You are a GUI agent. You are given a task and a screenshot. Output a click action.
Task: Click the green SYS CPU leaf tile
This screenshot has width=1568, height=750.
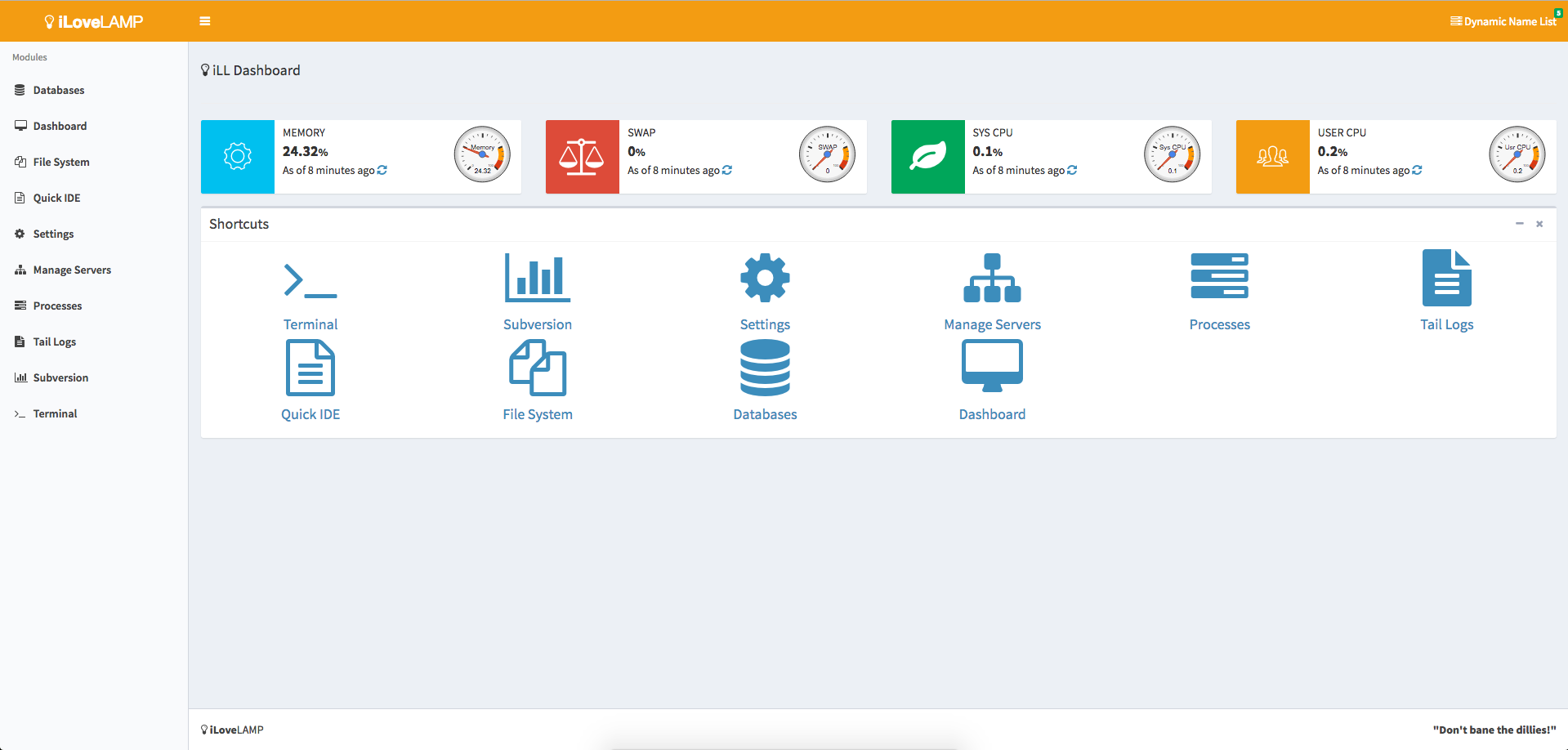coord(928,157)
